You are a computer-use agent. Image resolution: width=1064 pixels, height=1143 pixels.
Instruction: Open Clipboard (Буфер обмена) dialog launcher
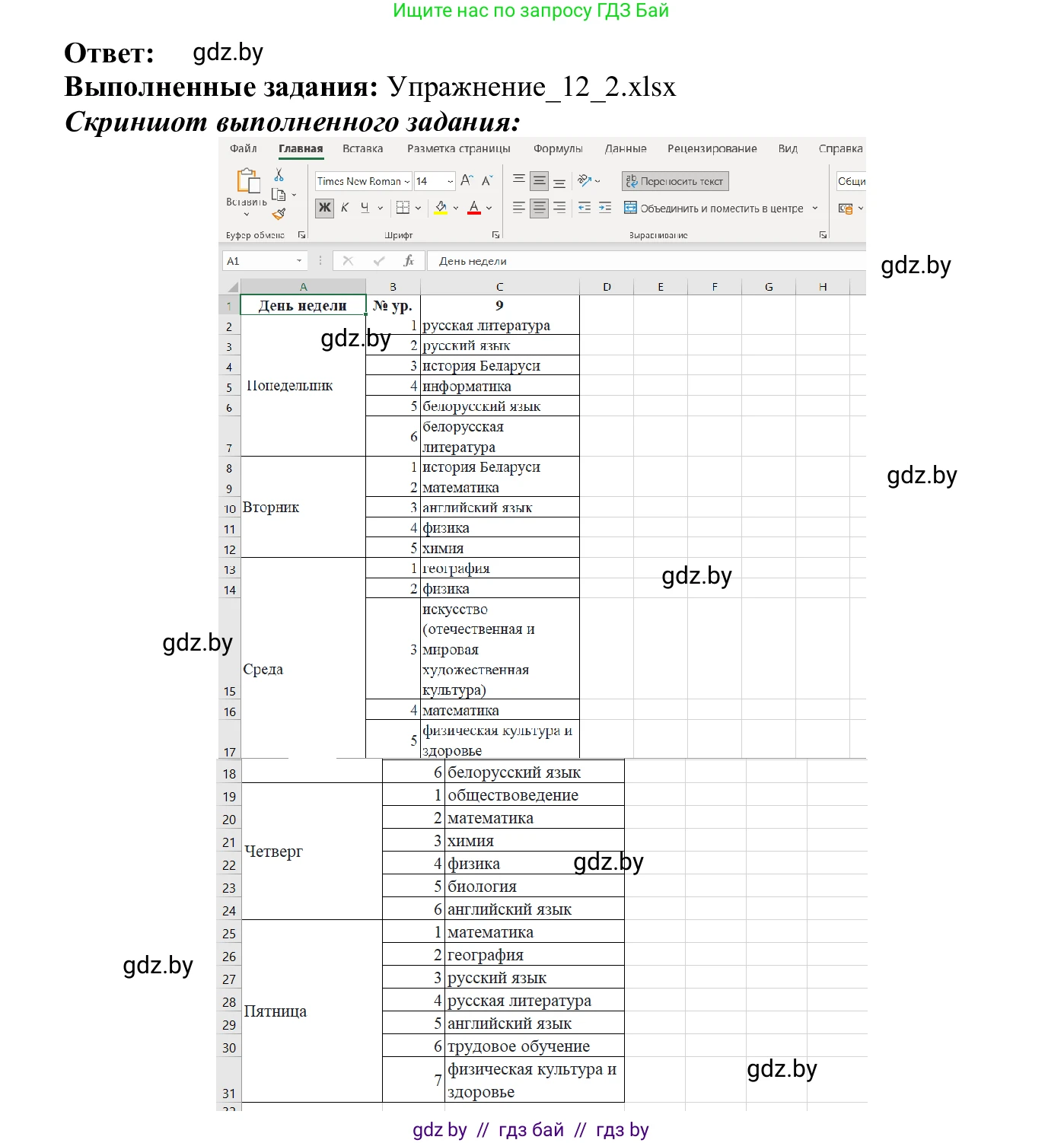tap(301, 235)
